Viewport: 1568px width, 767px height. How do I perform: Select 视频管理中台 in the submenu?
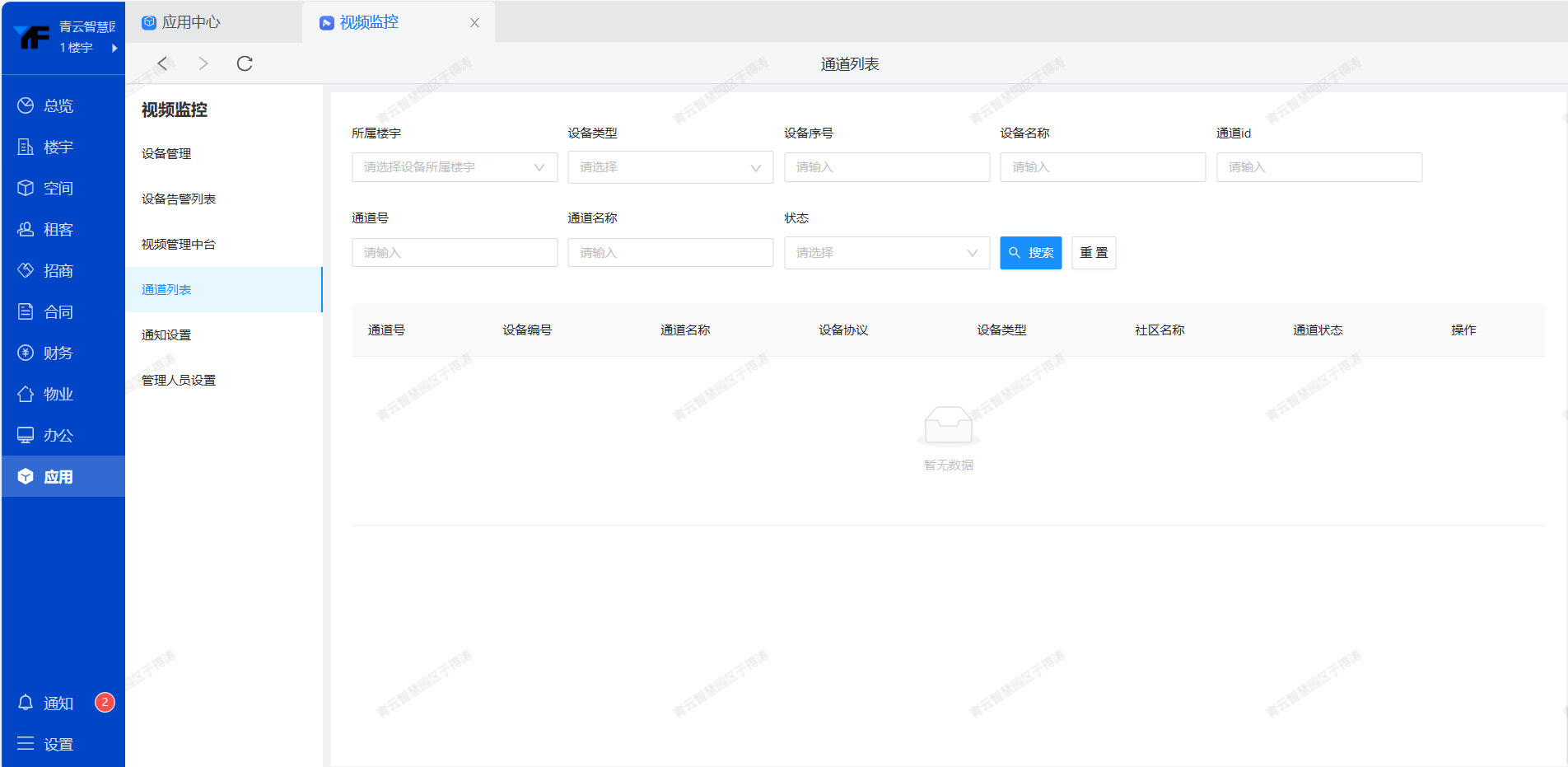tap(179, 245)
